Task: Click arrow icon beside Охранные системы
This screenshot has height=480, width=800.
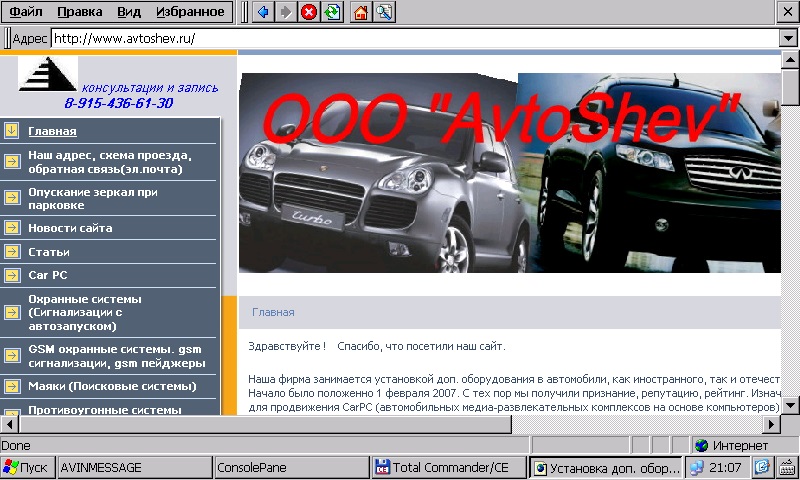Action: coord(11,312)
